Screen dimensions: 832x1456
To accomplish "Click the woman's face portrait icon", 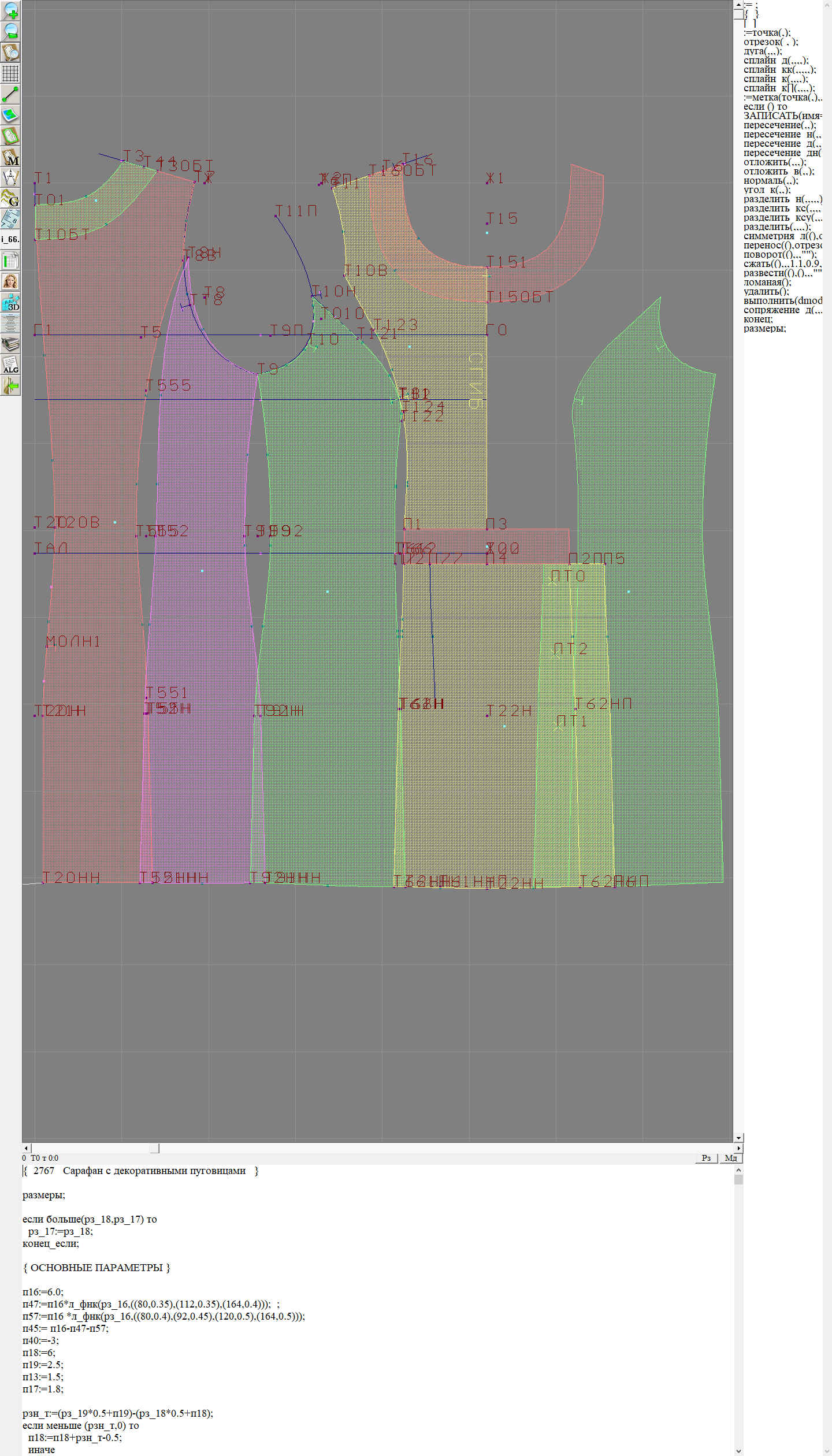I will 10,281.
